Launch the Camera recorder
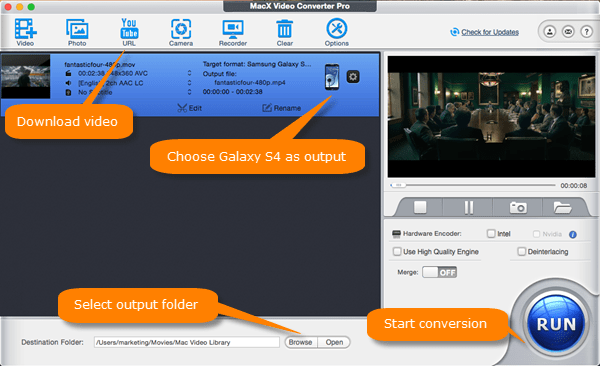600x366 pixels. (181, 32)
